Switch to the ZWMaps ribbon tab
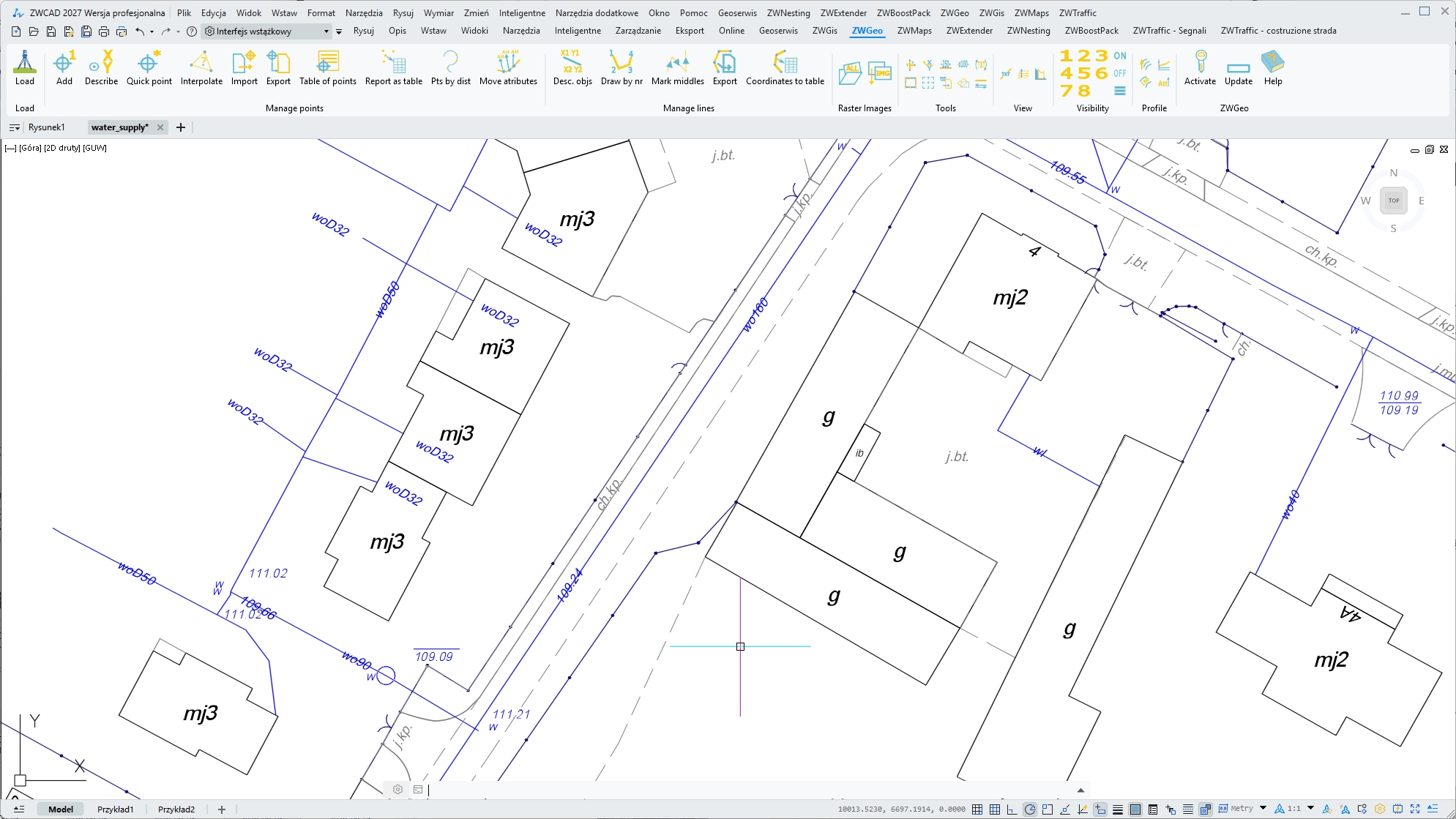1456x819 pixels. click(914, 31)
